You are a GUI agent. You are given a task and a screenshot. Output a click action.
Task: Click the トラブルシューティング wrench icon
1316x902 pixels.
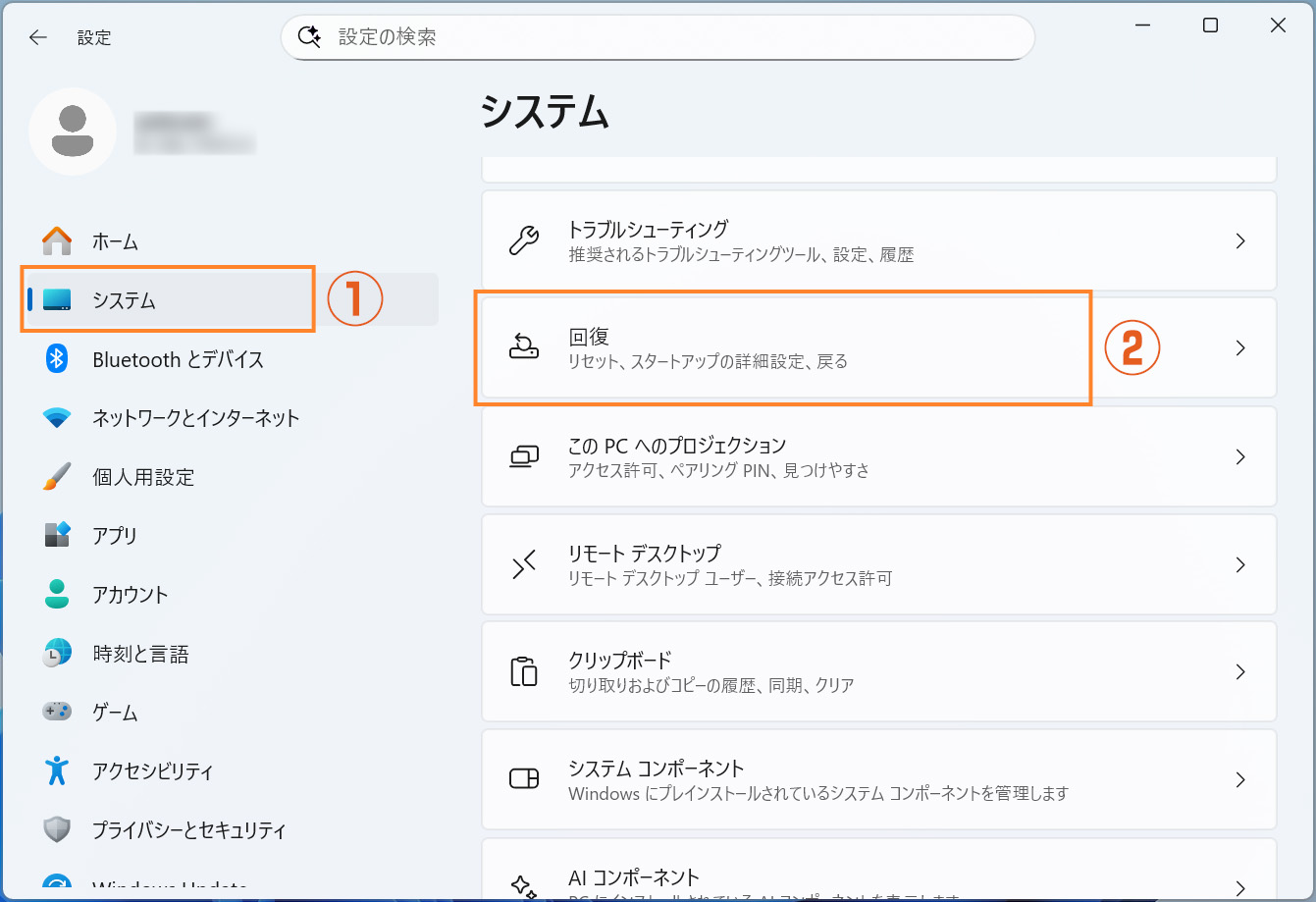[524, 241]
